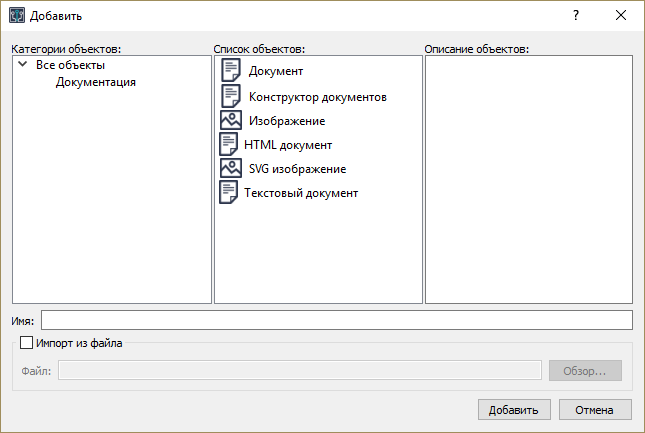Select Все объекты category

pyautogui.click(x=70, y=65)
